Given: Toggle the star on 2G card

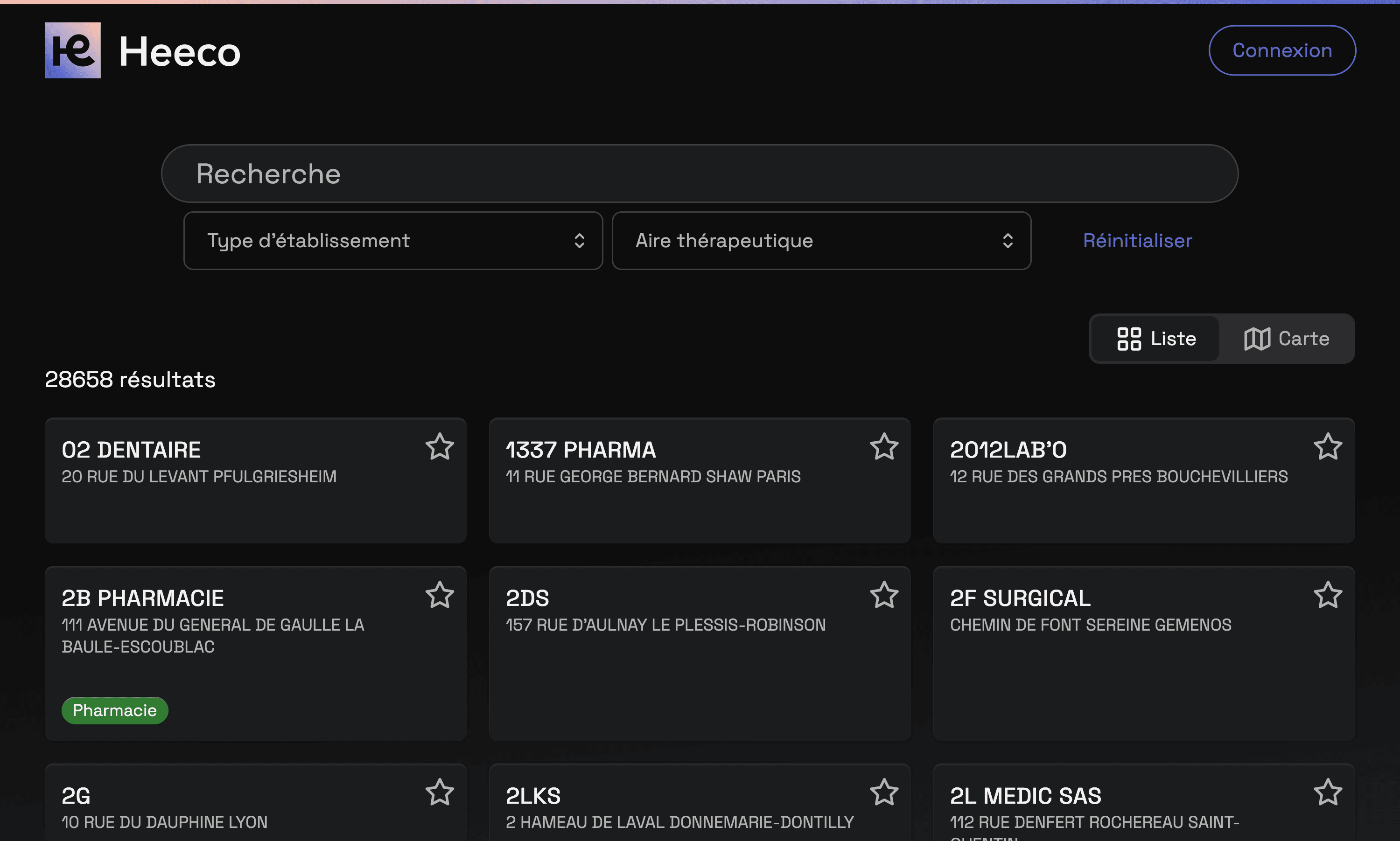Looking at the screenshot, I should coord(440,792).
